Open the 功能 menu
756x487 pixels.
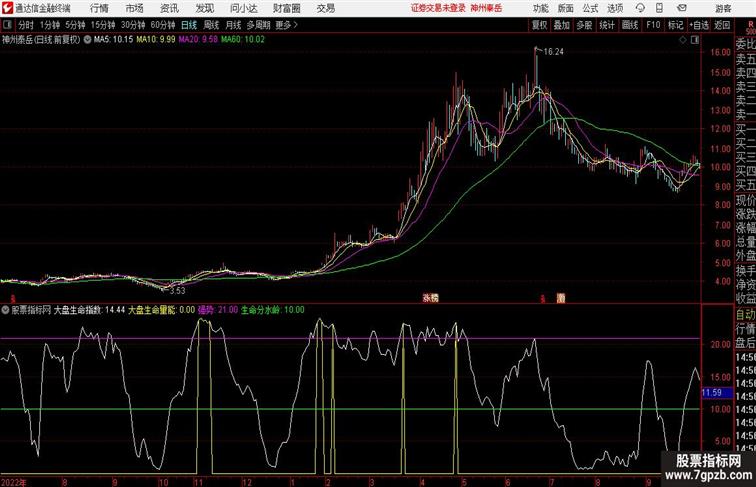[540, 8]
